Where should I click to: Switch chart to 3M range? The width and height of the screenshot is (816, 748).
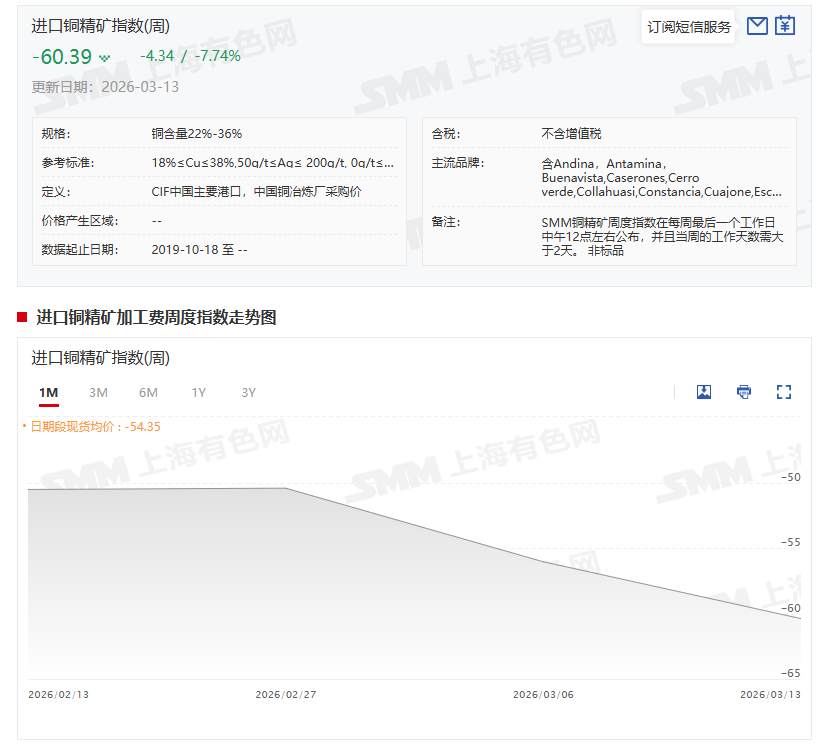click(98, 393)
